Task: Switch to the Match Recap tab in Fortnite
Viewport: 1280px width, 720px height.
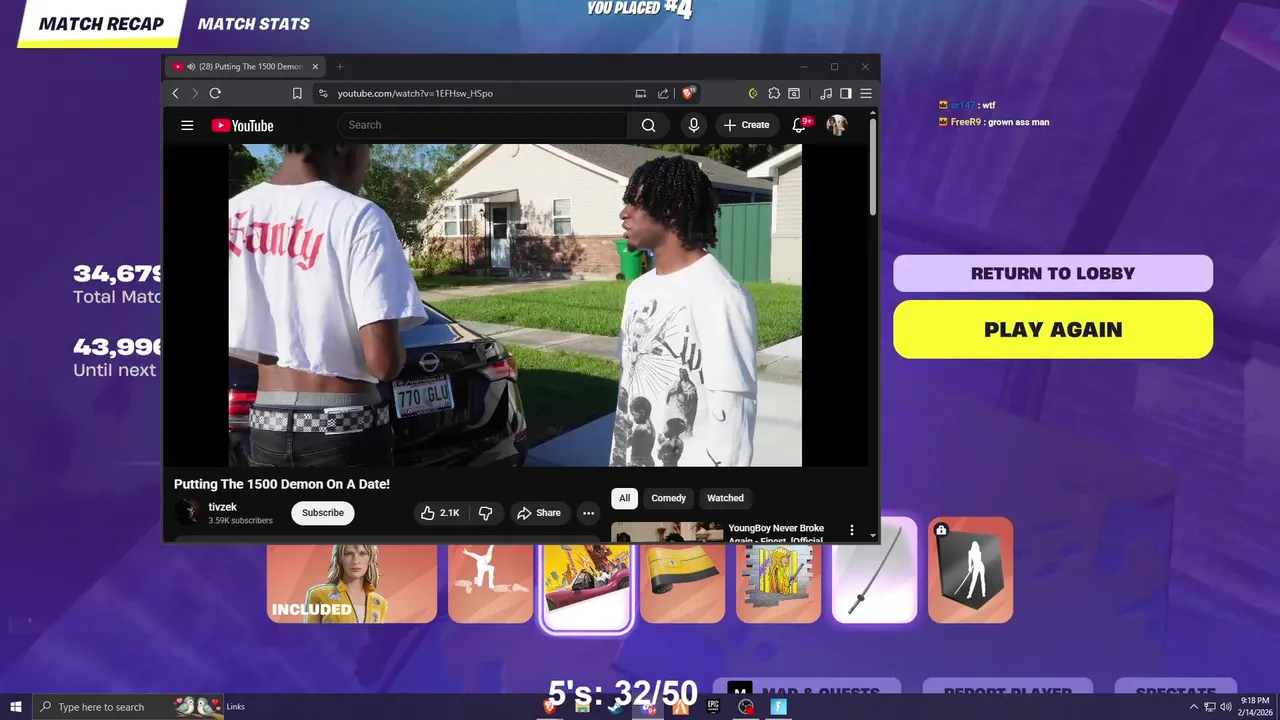Action: [x=101, y=24]
